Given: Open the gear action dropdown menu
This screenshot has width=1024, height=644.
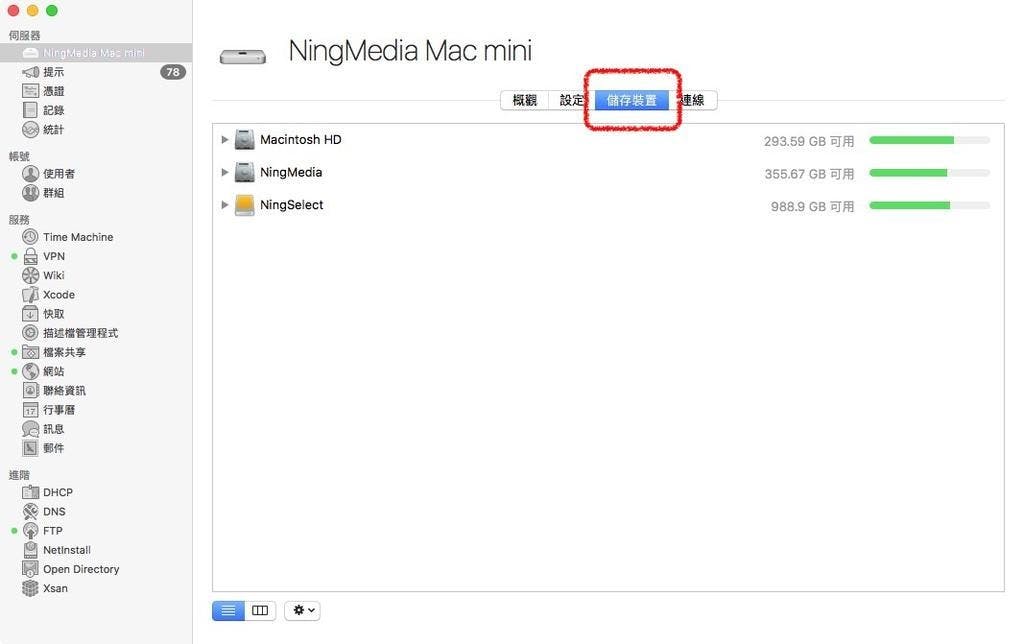Looking at the screenshot, I should tap(302, 610).
